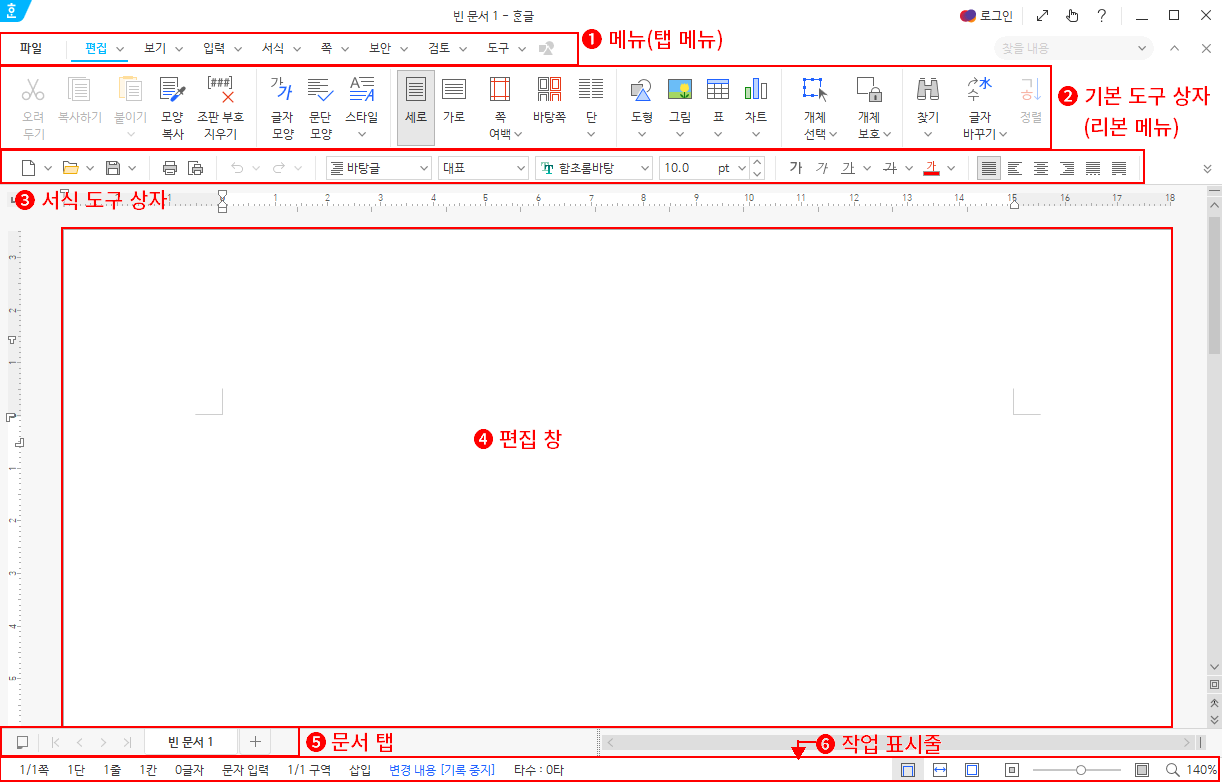Toggle bold formatting with the 가 icon

click(x=795, y=167)
